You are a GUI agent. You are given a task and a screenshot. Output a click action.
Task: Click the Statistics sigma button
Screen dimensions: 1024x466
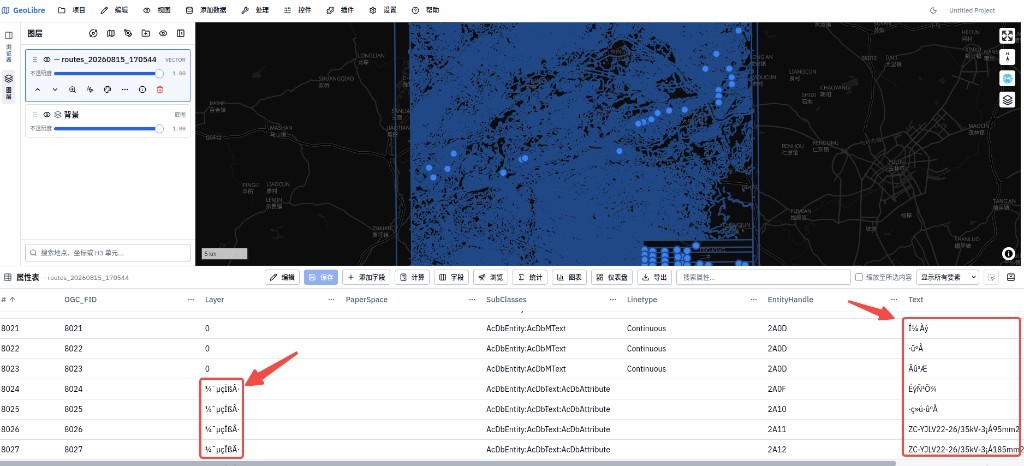click(x=530, y=277)
